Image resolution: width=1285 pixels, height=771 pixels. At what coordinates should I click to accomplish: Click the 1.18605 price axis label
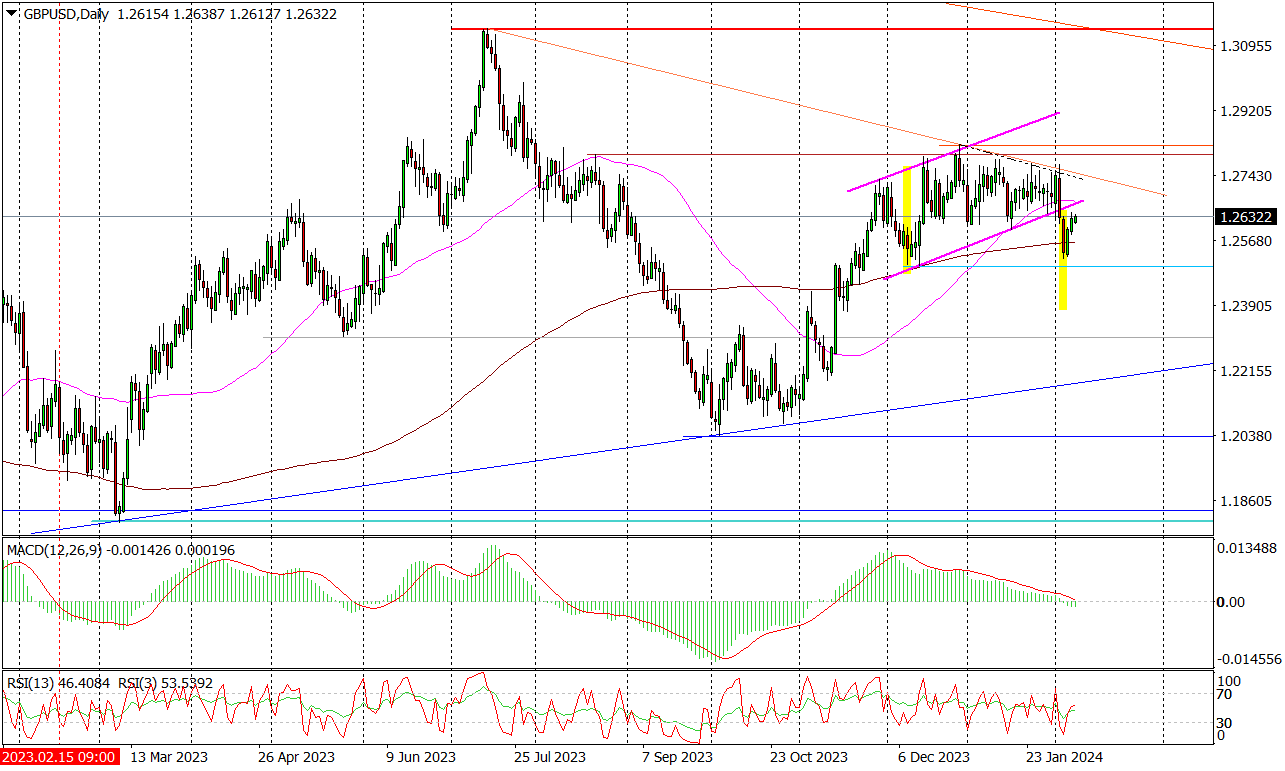pos(1246,501)
